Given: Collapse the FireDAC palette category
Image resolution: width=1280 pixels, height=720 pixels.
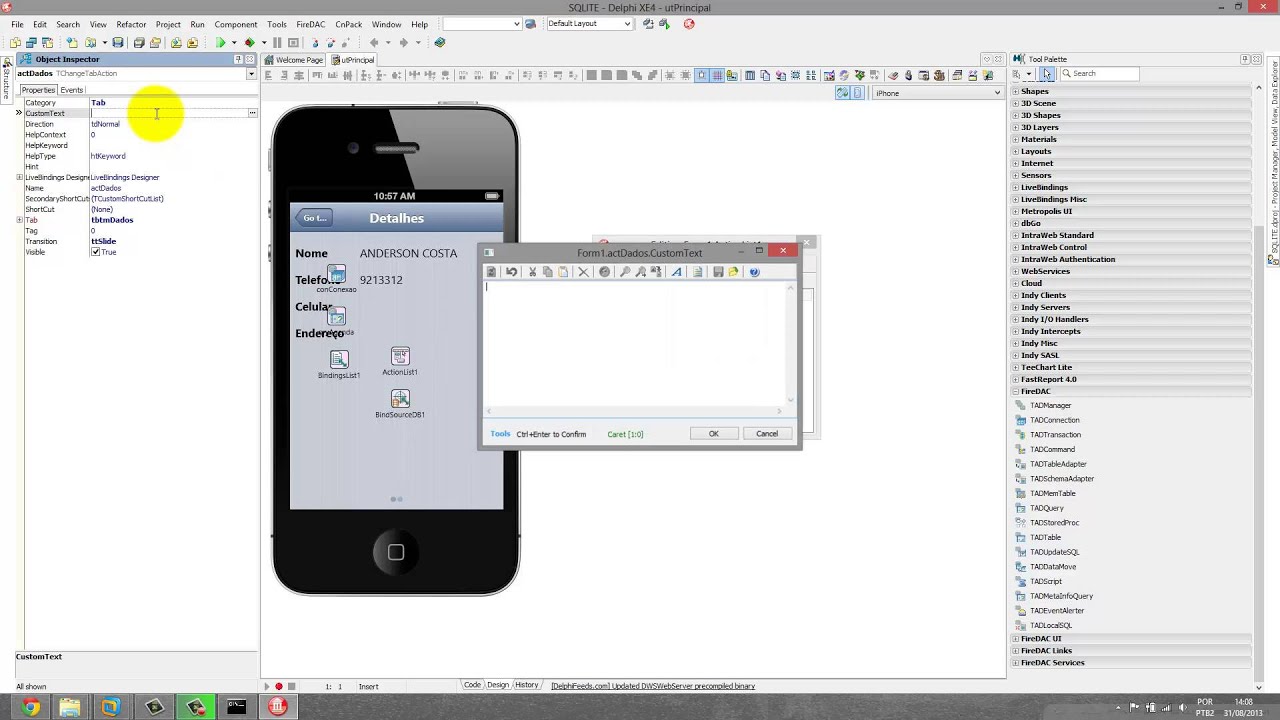Looking at the screenshot, I should 1016,391.
